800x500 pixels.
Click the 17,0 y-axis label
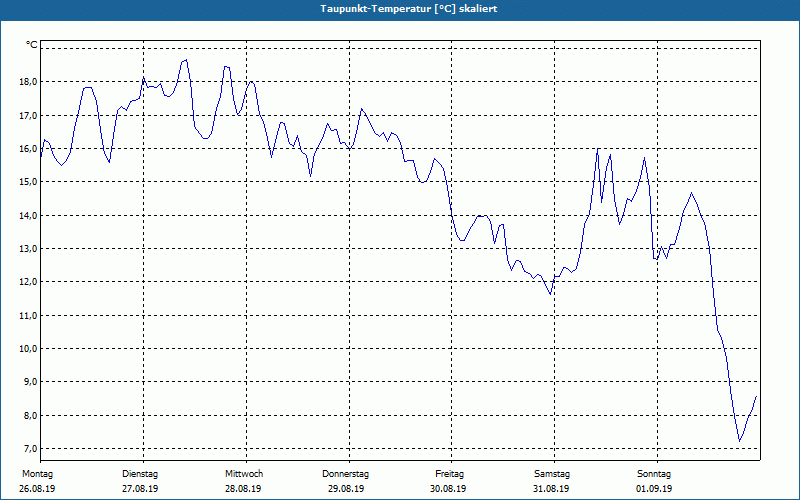point(29,115)
